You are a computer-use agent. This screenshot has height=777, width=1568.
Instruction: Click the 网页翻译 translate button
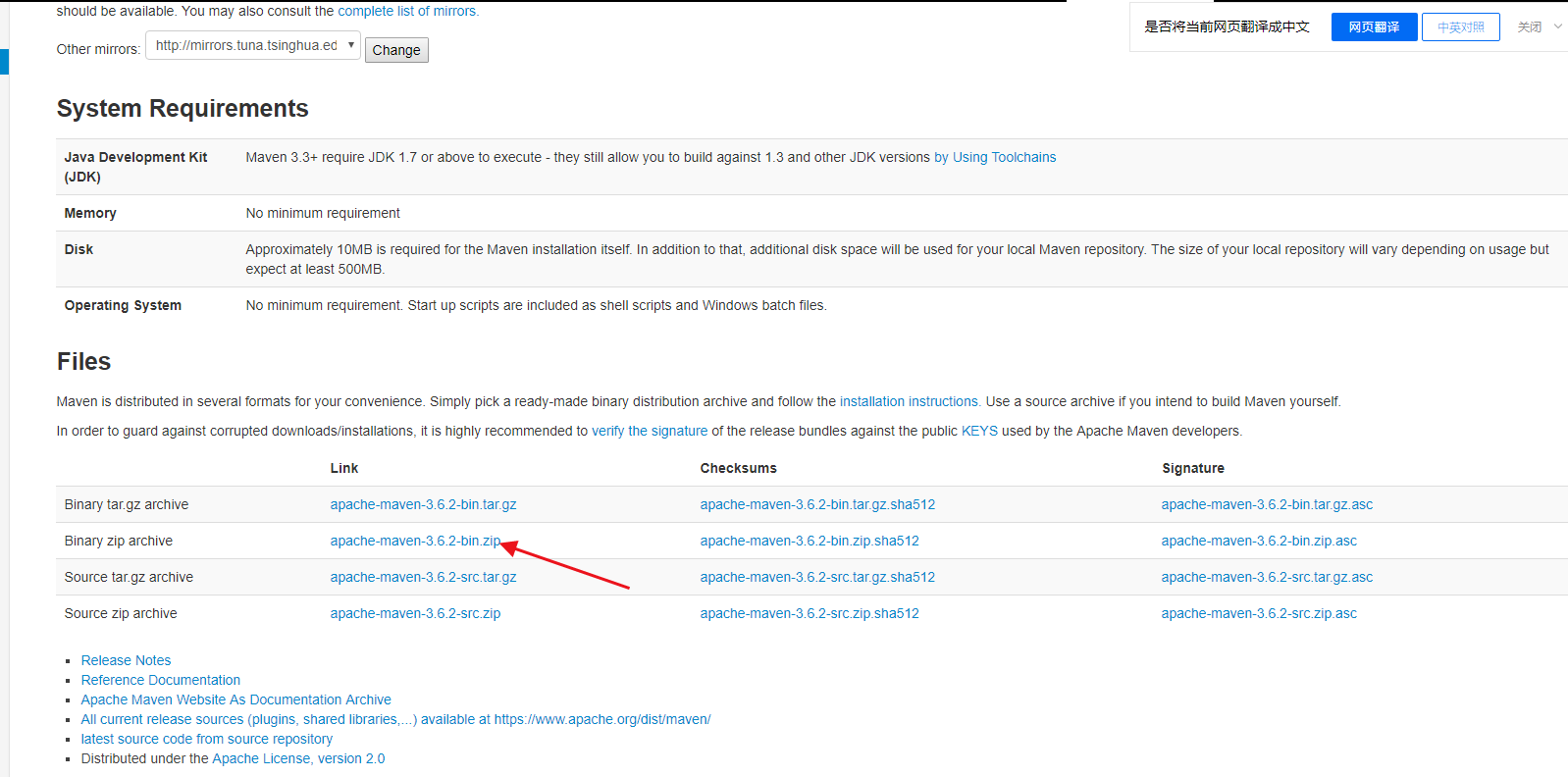1374,27
